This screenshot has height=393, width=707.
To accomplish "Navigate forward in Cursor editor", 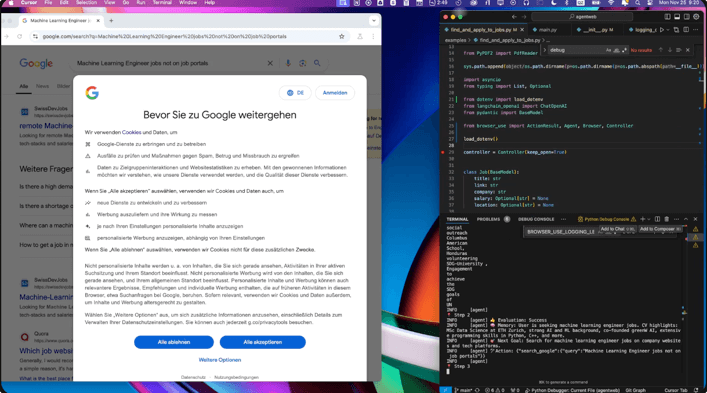I will coord(523,17).
